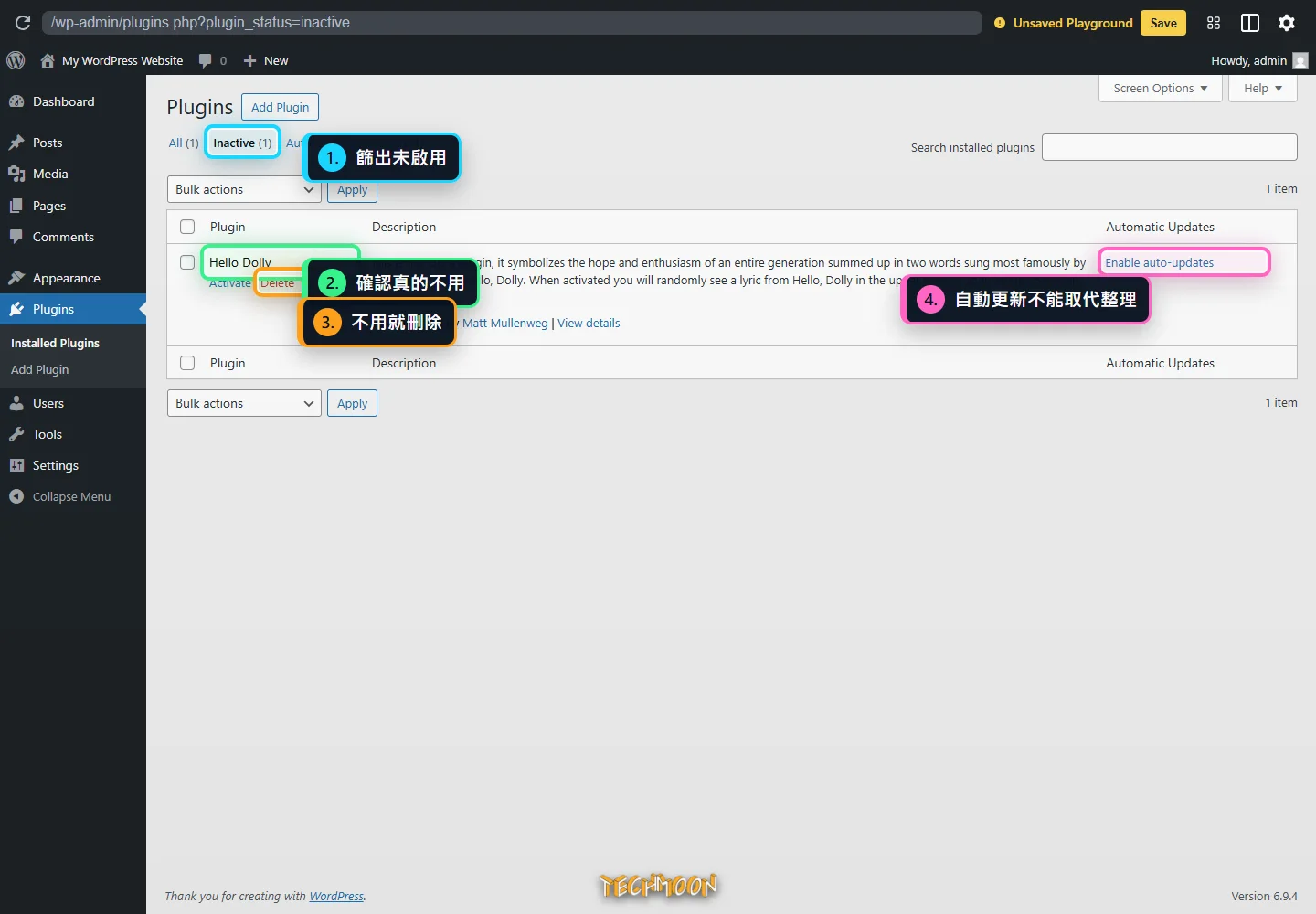Viewport: 1316px width, 914px height.
Task: Expand Screen Options panel
Action: (1161, 88)
